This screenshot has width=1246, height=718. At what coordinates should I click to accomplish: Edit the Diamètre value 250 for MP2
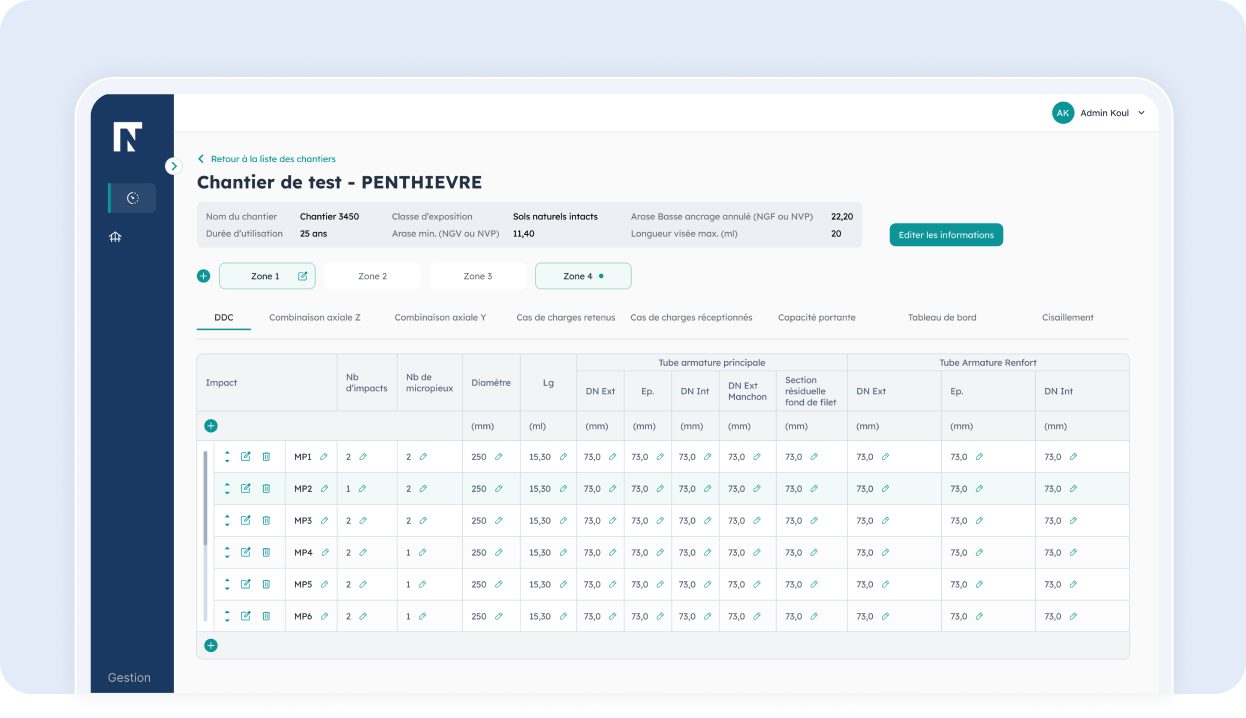498,489
